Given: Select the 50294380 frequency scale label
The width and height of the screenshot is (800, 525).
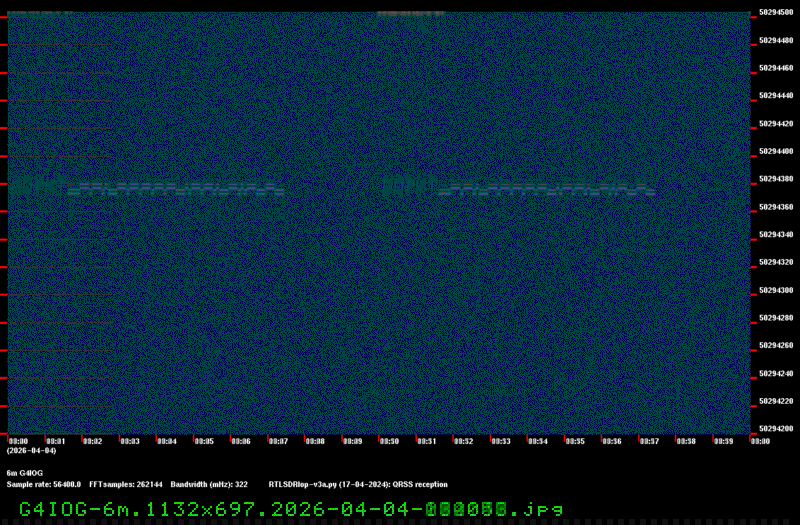Looking at the screenshot, I should point(776,179).
